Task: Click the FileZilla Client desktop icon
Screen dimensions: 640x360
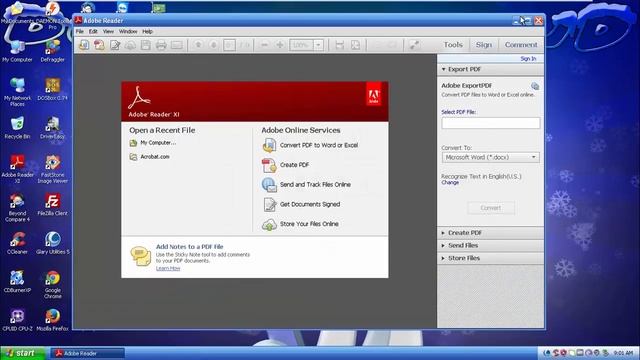Action: [53, 204]
